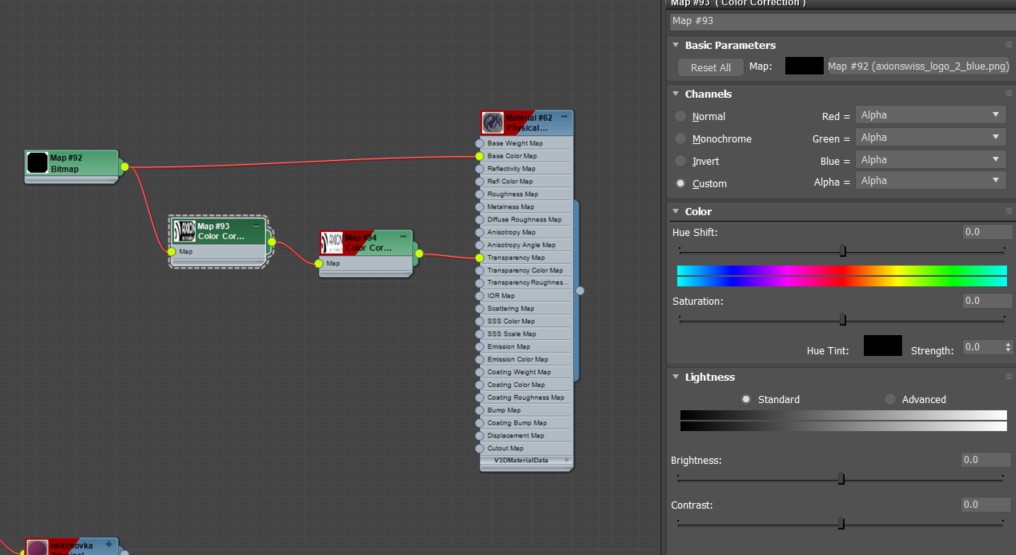
Task: Click the Strength spinner arrows
Action: [1008, 347]
